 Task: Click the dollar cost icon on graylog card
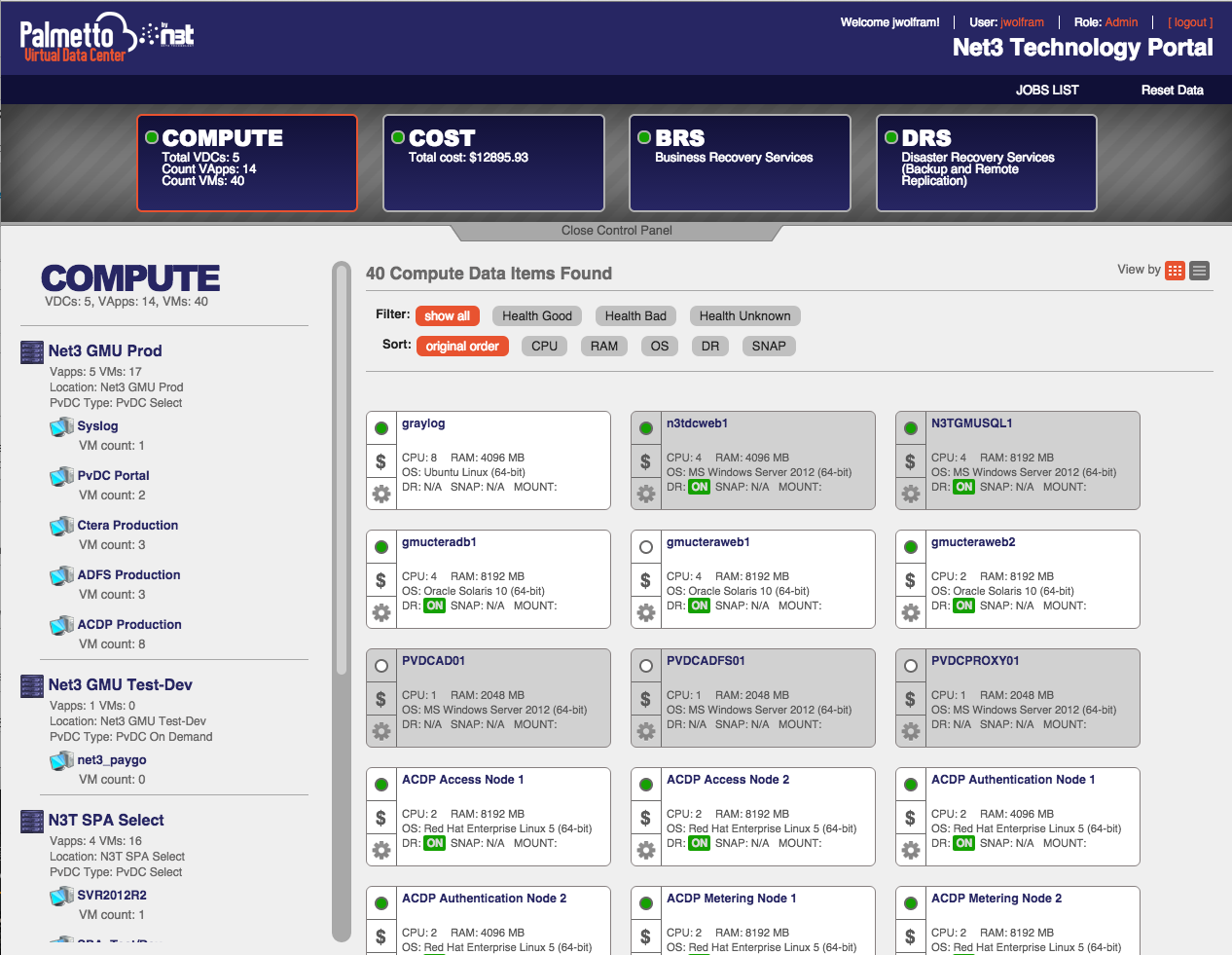click(x=381, y=461)
